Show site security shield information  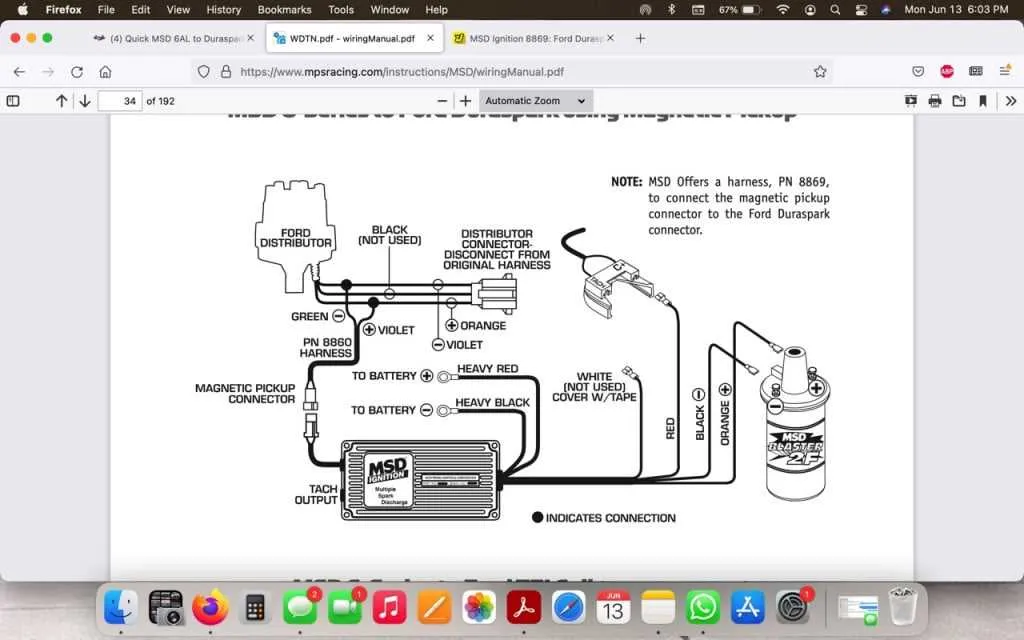point(204,72)
